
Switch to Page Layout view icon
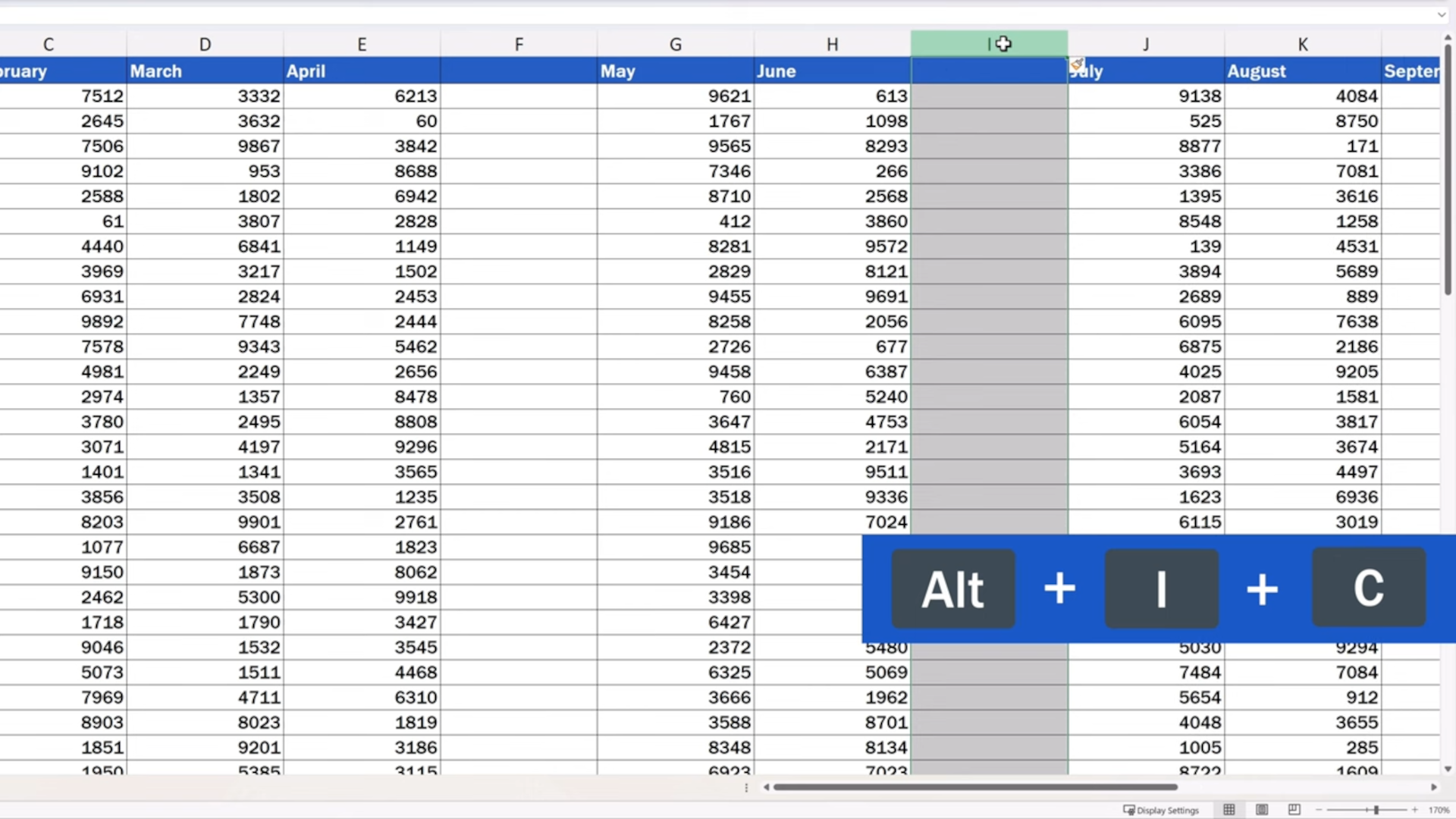[x=1262, y=810]
